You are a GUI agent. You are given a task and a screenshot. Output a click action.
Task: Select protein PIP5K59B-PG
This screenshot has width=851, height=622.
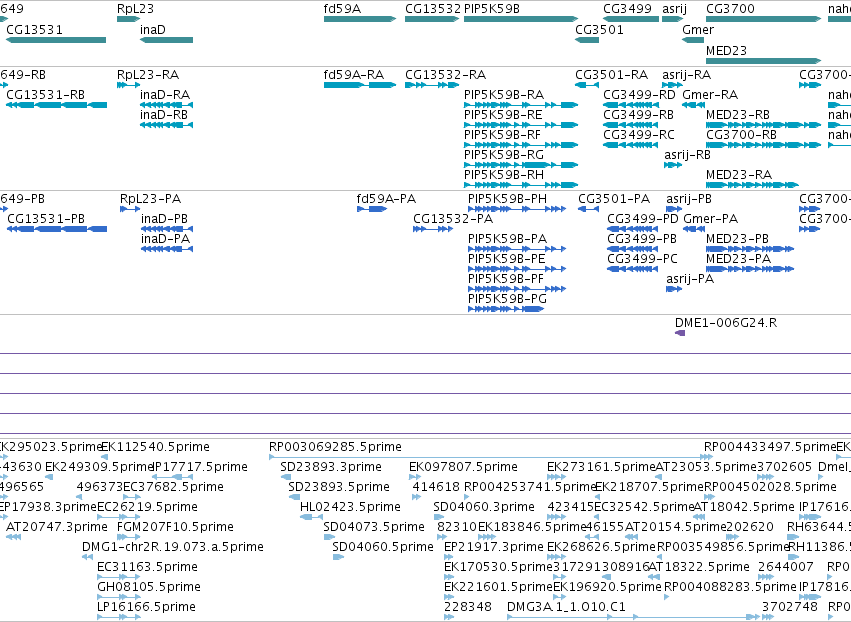pyautogui.click(x=506, y=309)
